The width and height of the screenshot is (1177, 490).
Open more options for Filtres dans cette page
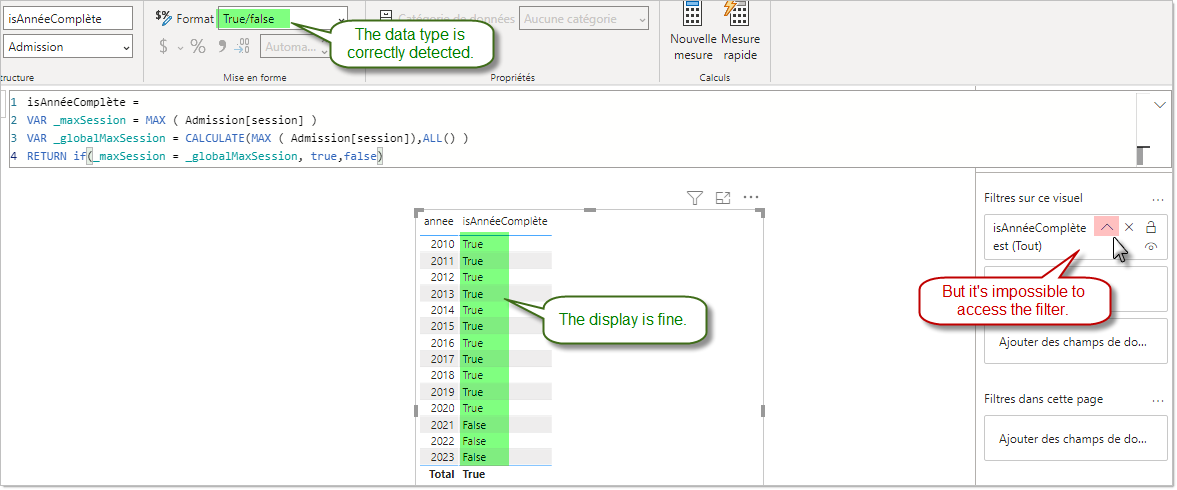pyautogui.click(x=1157, y=400)
